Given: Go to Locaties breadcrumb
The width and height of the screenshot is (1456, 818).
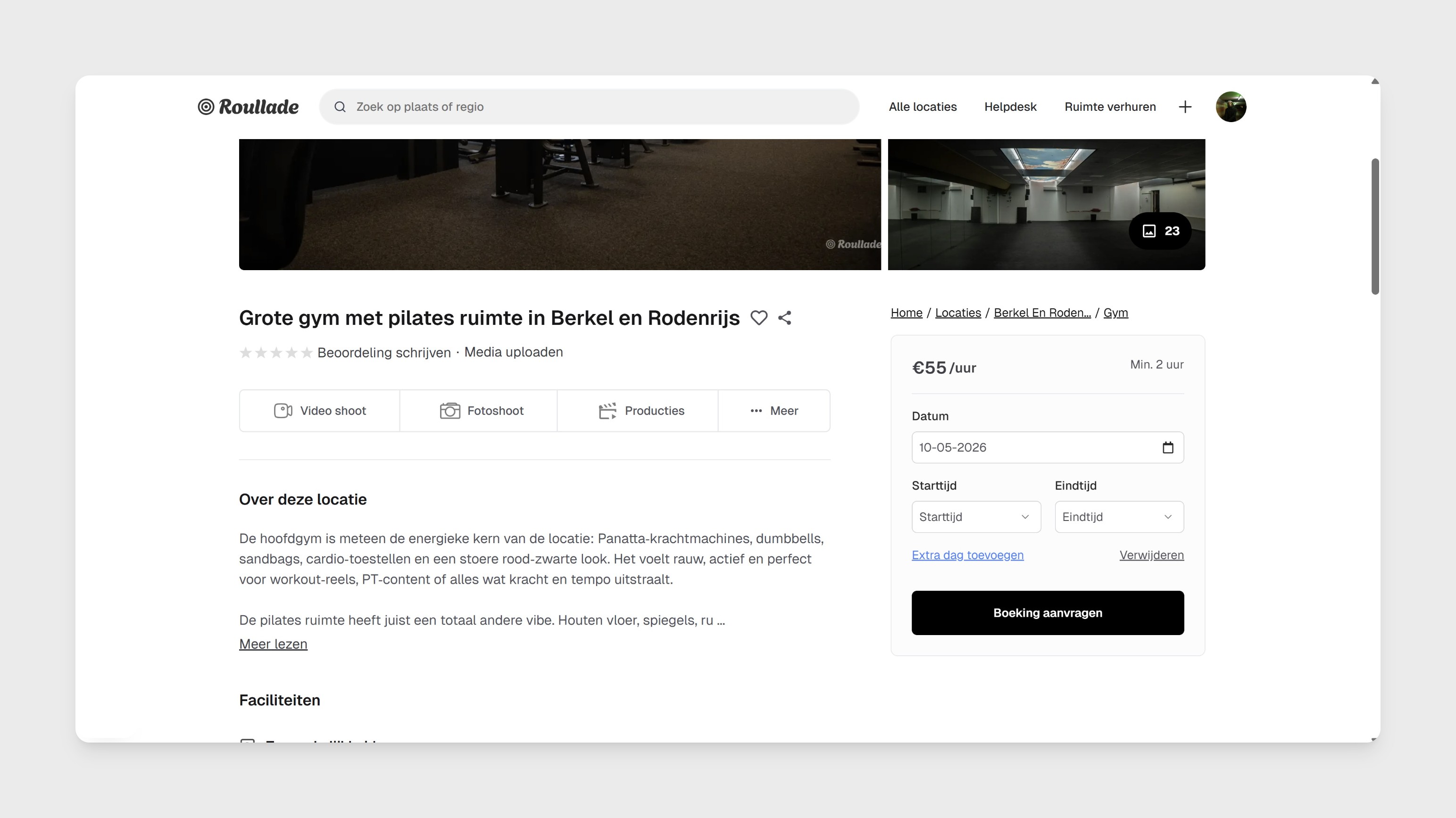Looking at the screenshot, I should coord(957,313).
